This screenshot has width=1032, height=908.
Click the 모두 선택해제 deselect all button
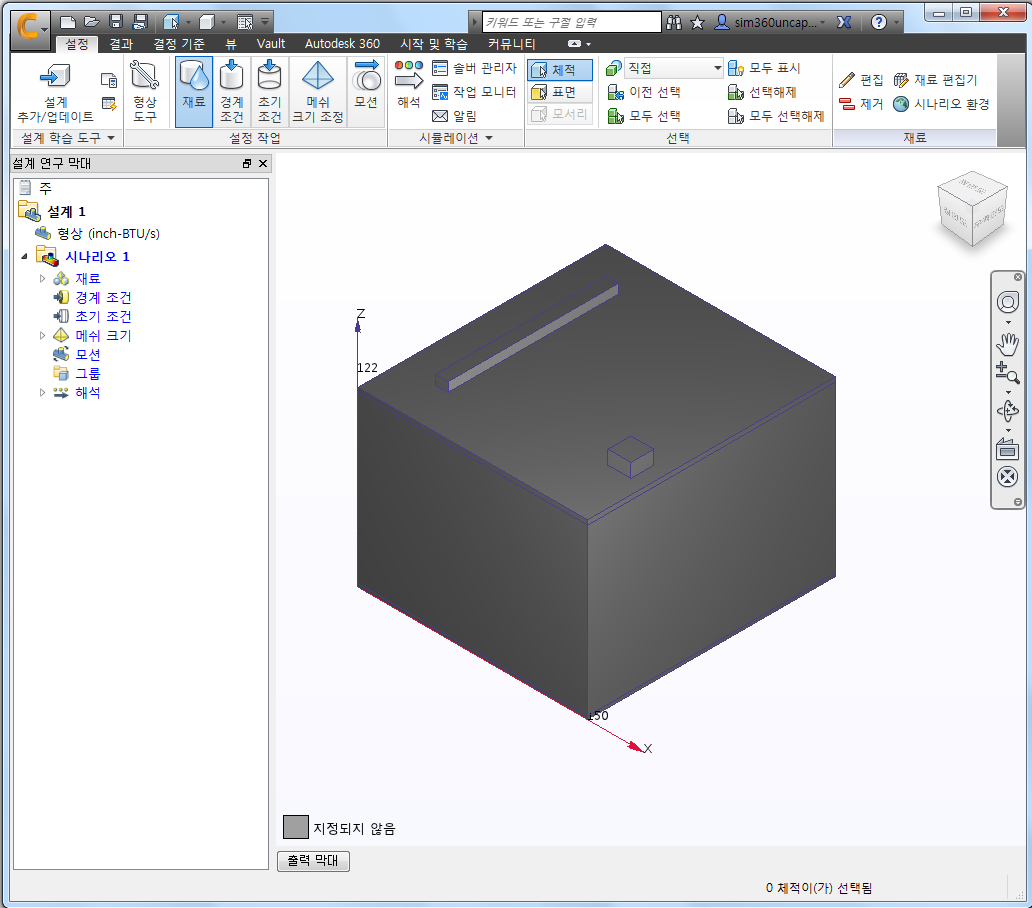click(x=775, y=116)
